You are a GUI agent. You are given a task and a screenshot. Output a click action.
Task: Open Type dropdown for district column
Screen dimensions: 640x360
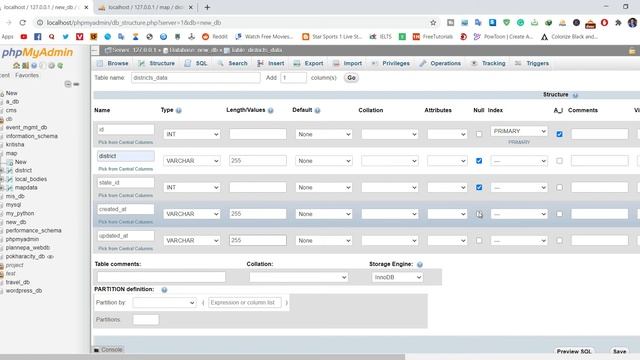point(192,161)
